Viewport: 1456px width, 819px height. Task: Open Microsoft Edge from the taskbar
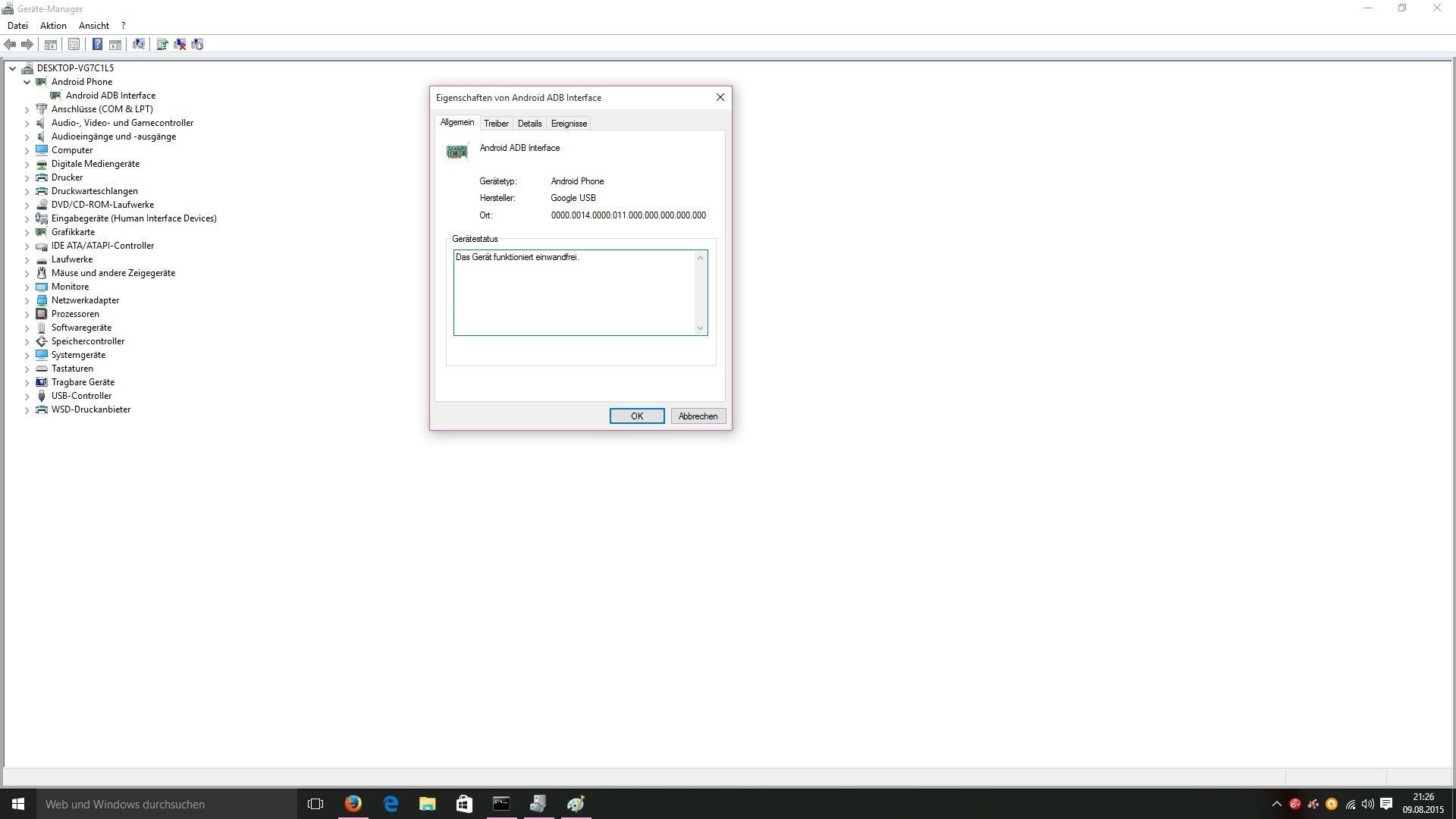(391, 804)
